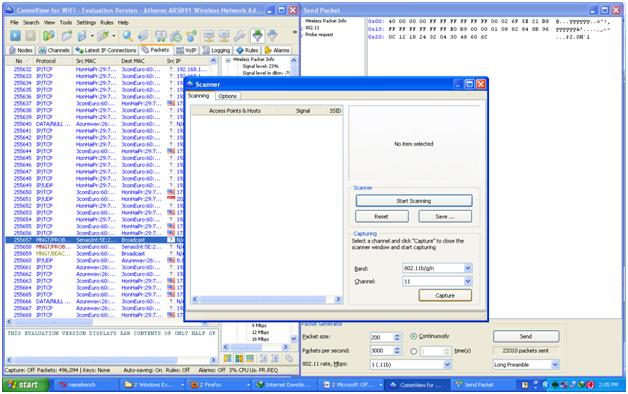
Task: Open the Band dropdown in Scanner
Action: coord(467,268)
